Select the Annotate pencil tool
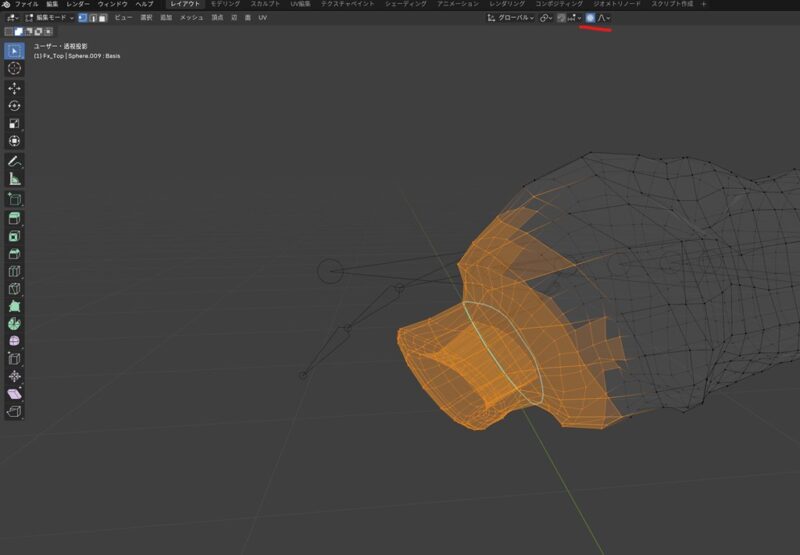This screenshot has width=800, height=555. coord(14,160)
